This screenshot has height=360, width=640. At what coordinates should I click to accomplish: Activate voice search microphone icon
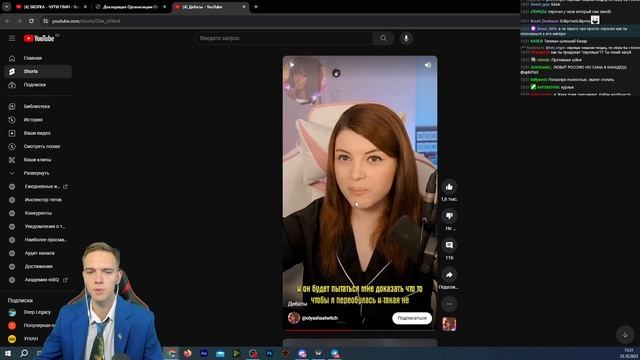tap(406, 38)
